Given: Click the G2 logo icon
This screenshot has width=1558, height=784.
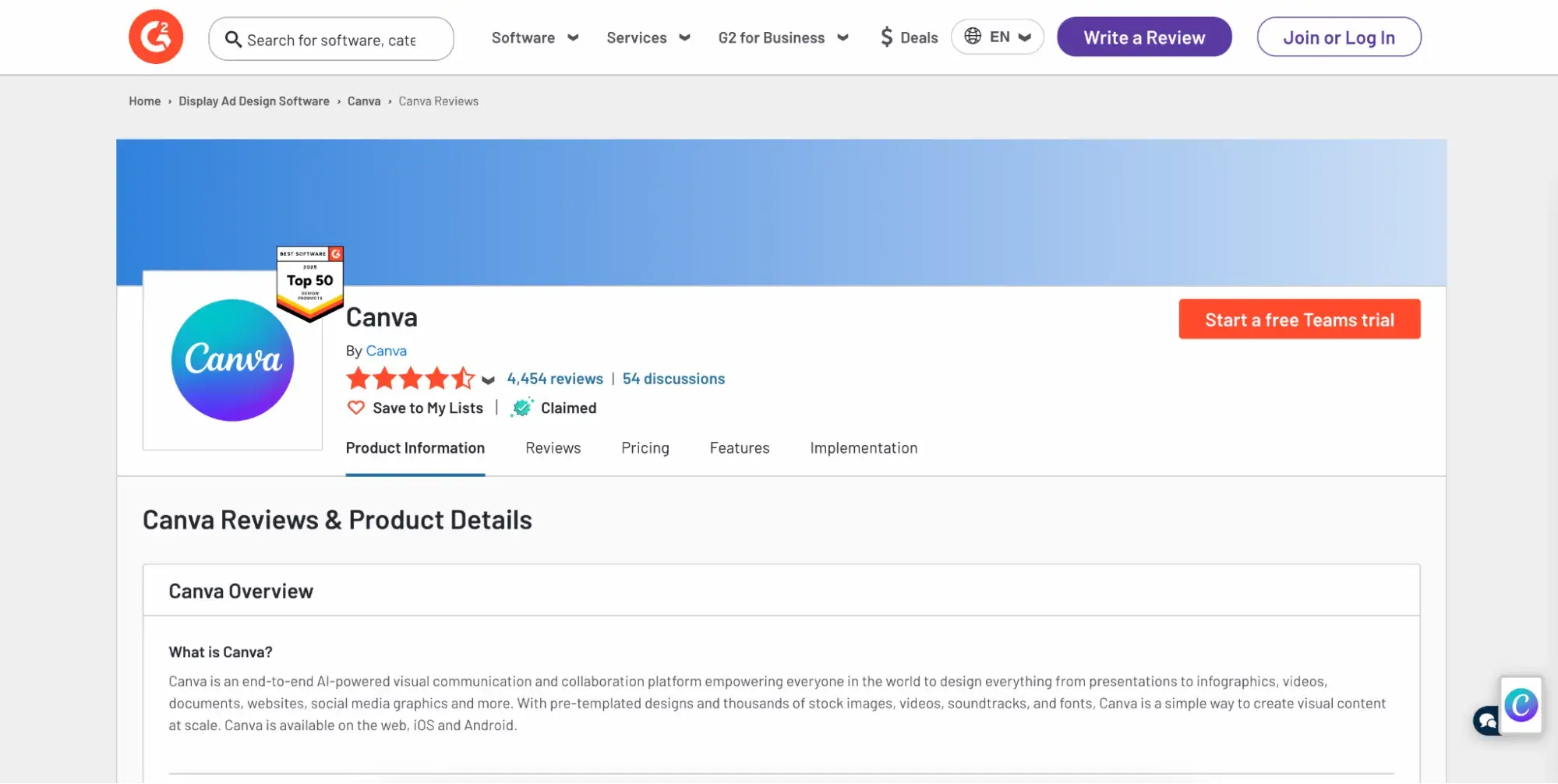Looking at the screenshot, I should tap(156, 37).
